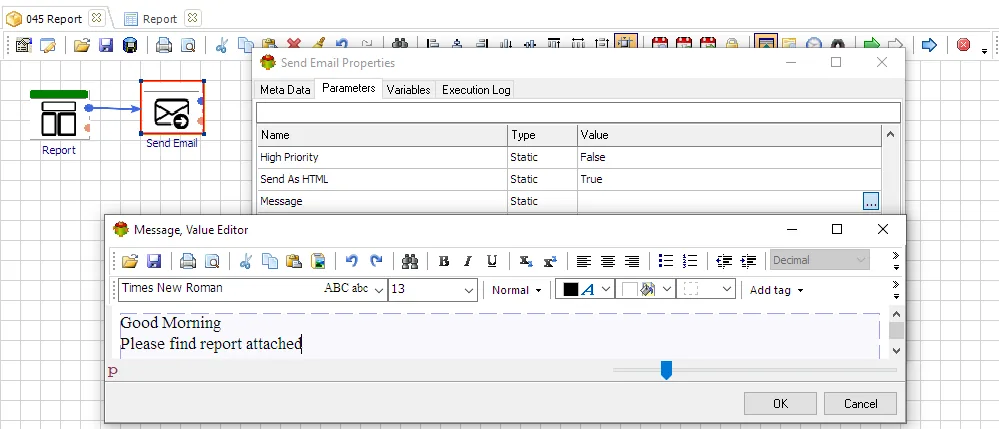The width and height of the screenshot is (999, 429).
Task: Switch to 045 Report document tab
Action: click(54, 18)
